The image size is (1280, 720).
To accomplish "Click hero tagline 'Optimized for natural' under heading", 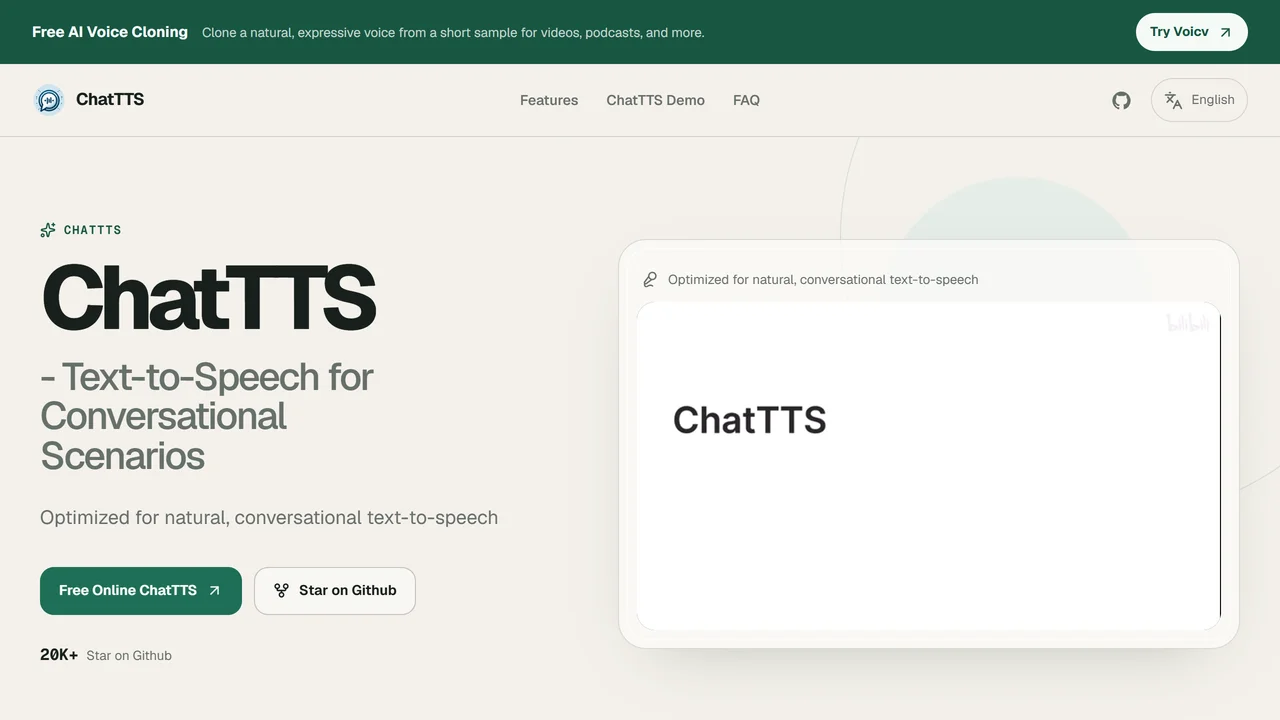I will point(269,518).
